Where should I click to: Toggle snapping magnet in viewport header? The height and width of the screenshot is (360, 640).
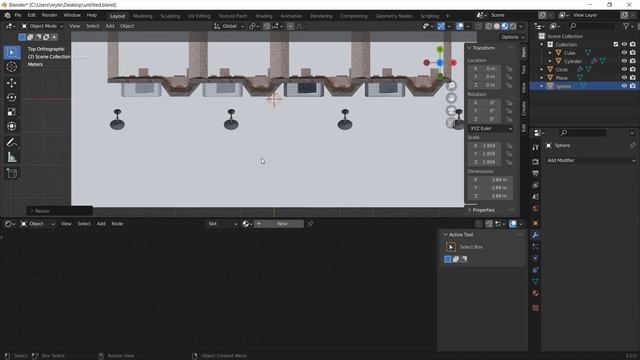pos(267,26)
